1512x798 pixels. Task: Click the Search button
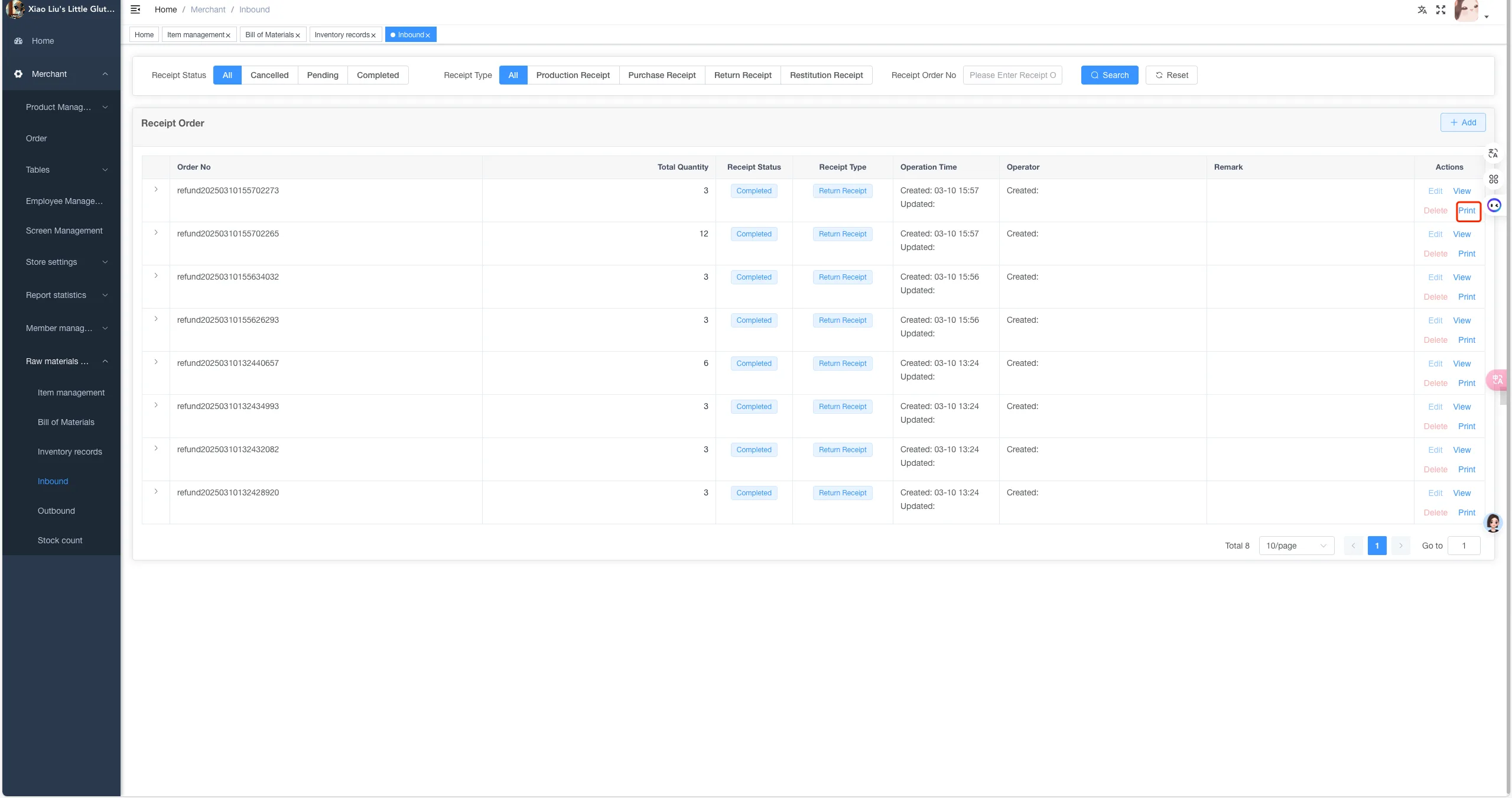(x=1109, y=75)
